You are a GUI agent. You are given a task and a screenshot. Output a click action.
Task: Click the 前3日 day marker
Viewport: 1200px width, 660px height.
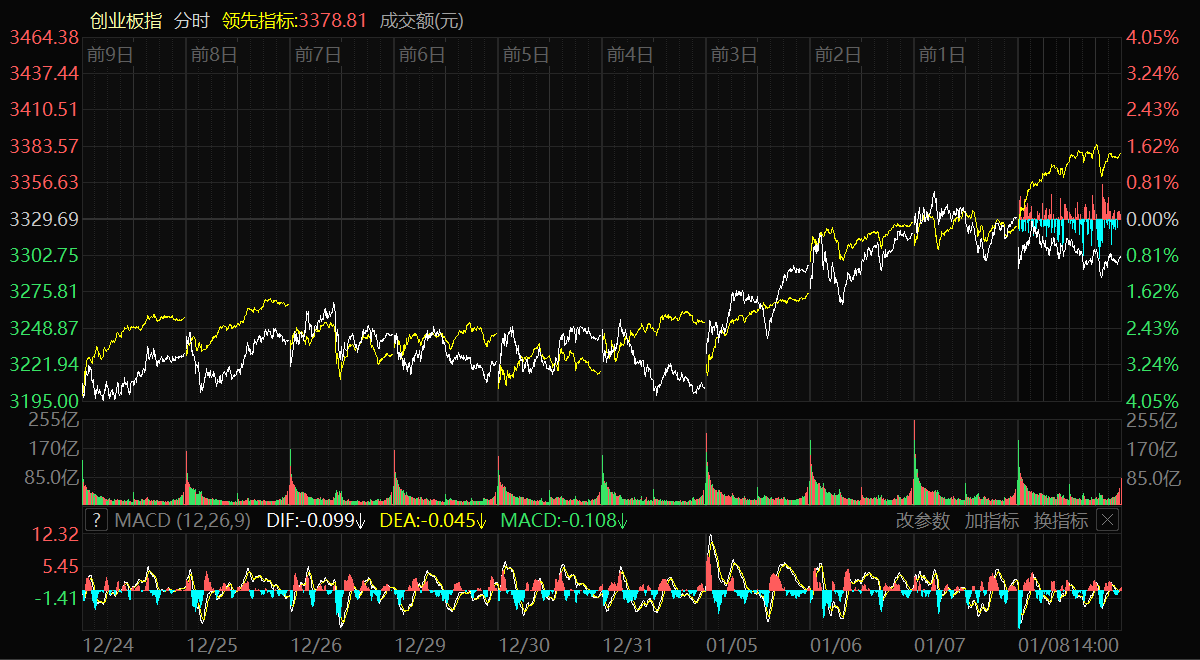(734, 55)
